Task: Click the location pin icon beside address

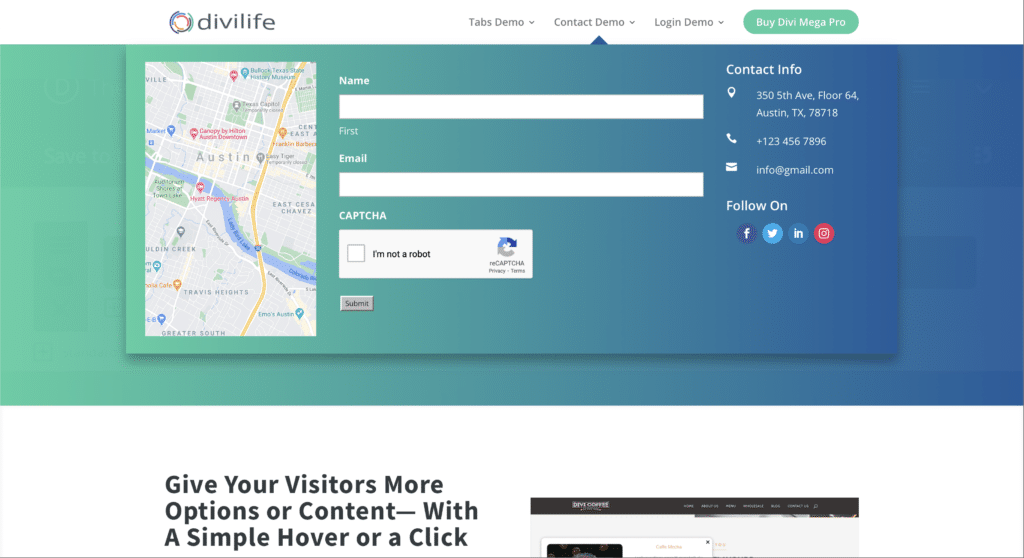Action: click(731, 93)
